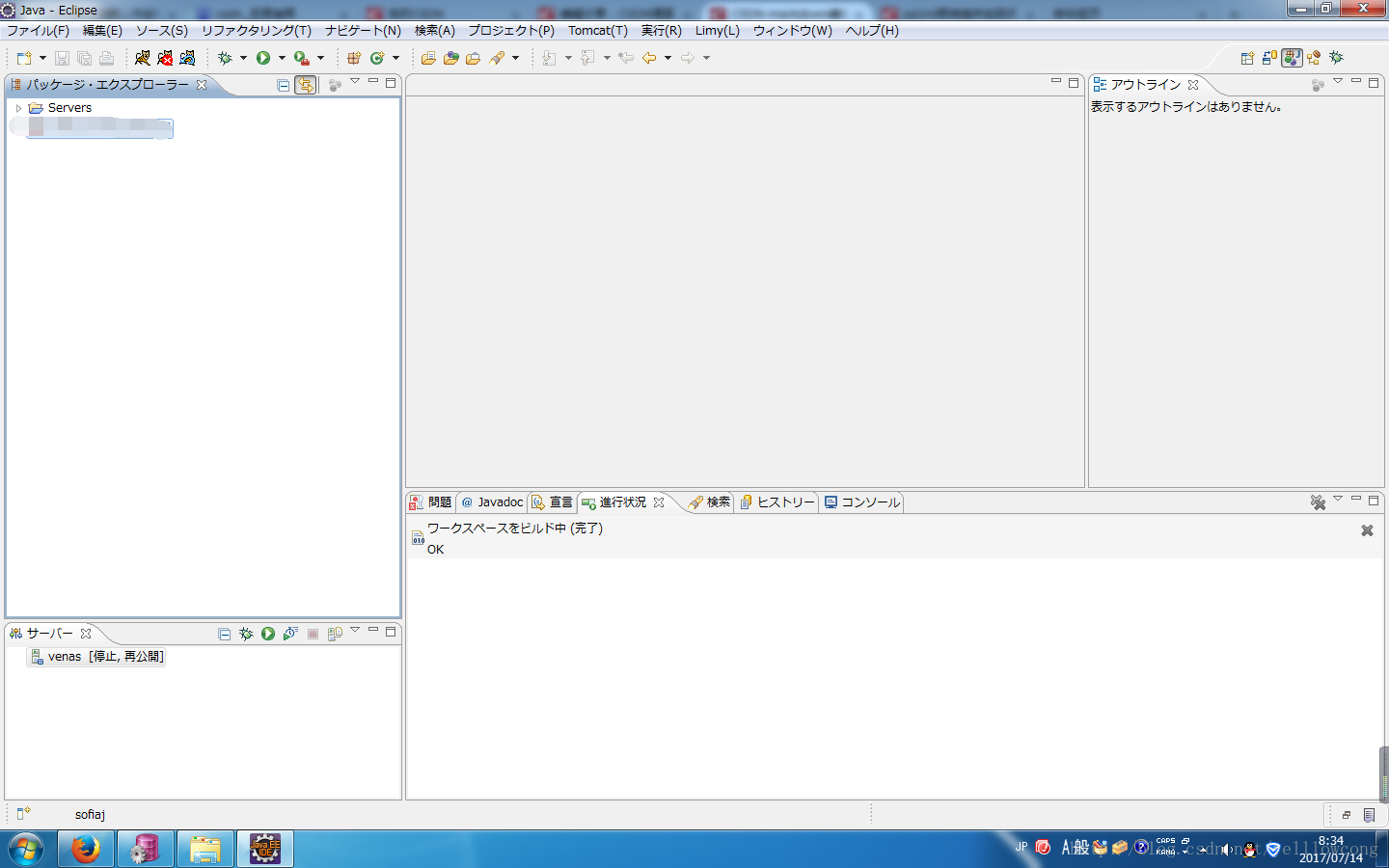Click the Profile server icon in Servers view

(x=290, y=634)
